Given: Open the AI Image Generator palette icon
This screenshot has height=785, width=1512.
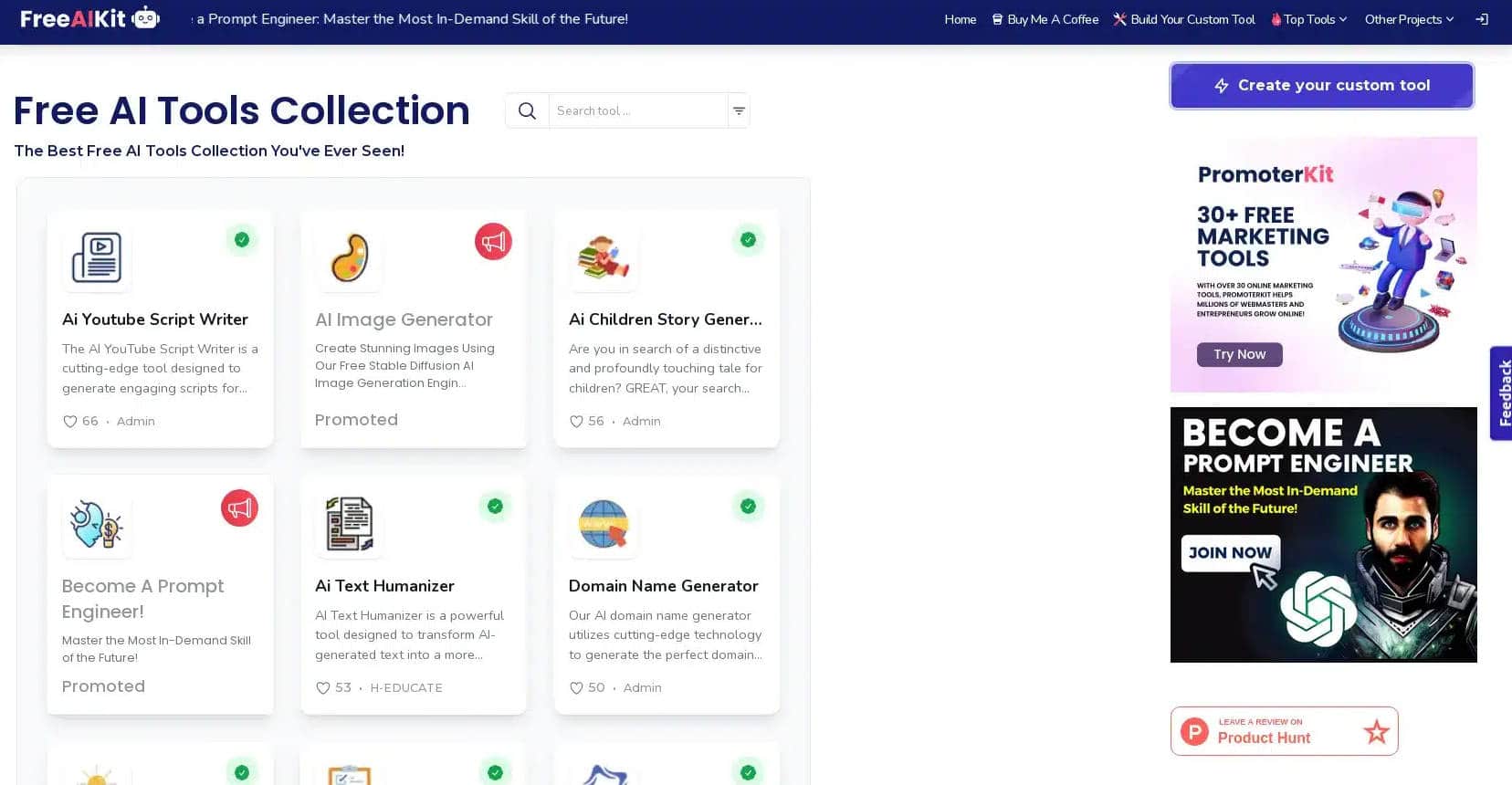Looking at the screenshot, I should (x=350, y=258).
